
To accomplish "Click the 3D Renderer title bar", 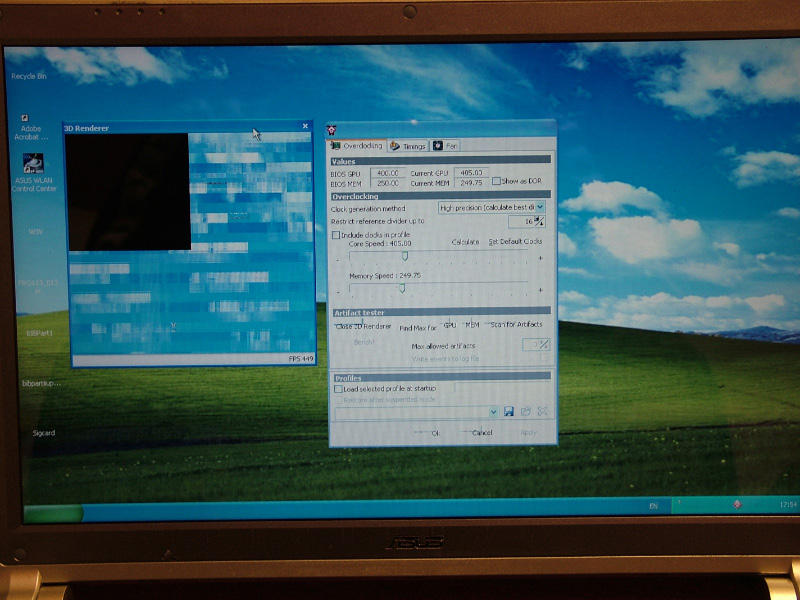I will [x=187, y=128].
